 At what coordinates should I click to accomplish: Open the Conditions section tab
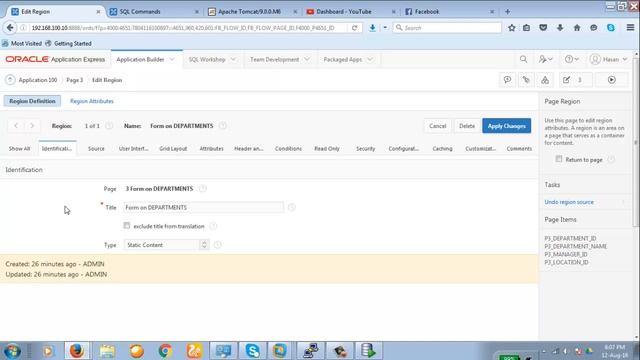click(x=288, y=149)
